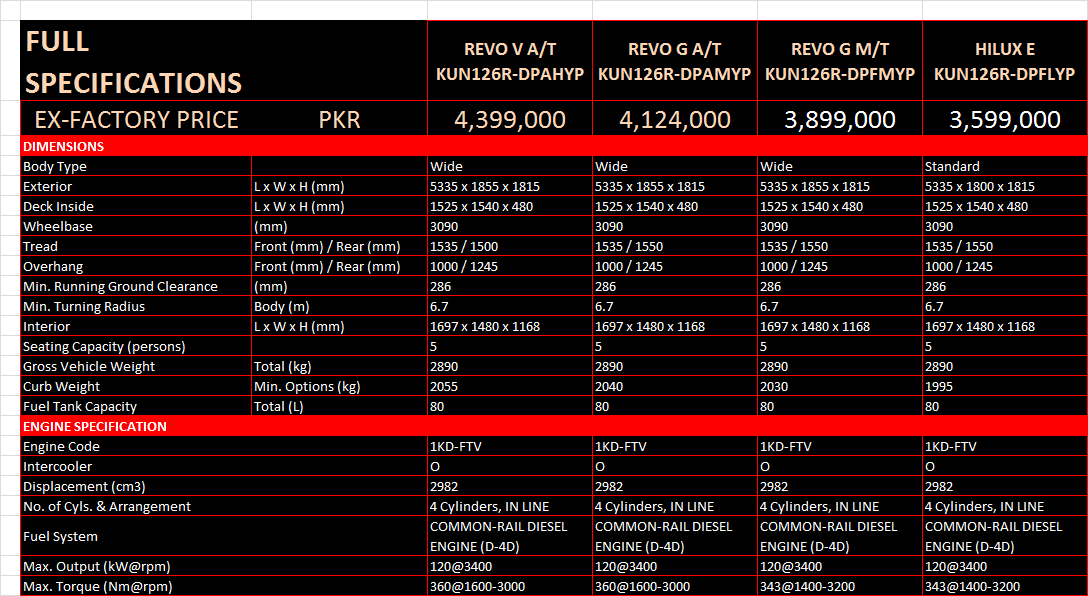Screen dimensions: 1088x596
Task: Select the Tread row label
Action: [x=136, y=246]
